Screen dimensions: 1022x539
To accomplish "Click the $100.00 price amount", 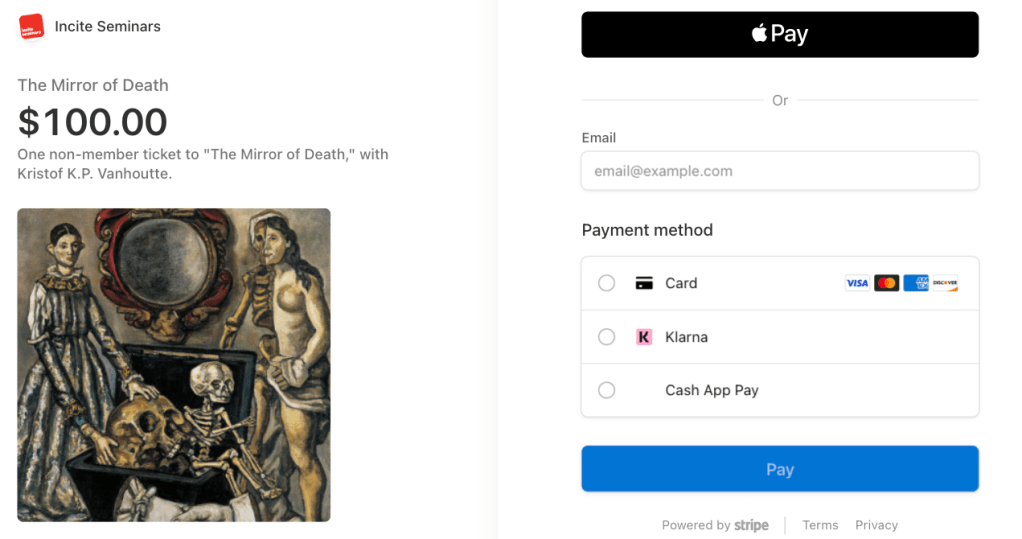I will 93,122.
